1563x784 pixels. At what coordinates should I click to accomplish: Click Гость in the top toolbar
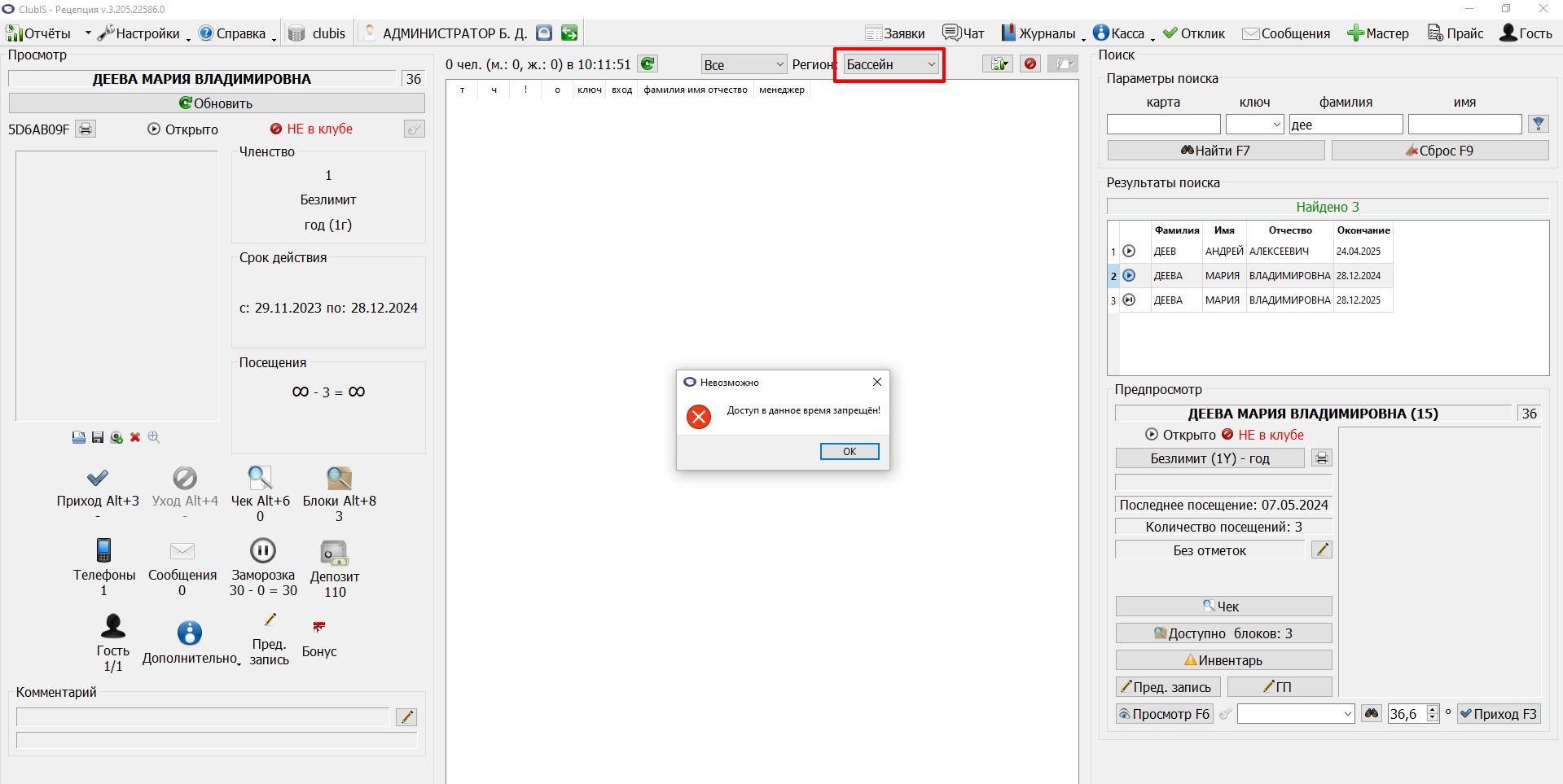pyautogui.click(x=1526, y=33)
